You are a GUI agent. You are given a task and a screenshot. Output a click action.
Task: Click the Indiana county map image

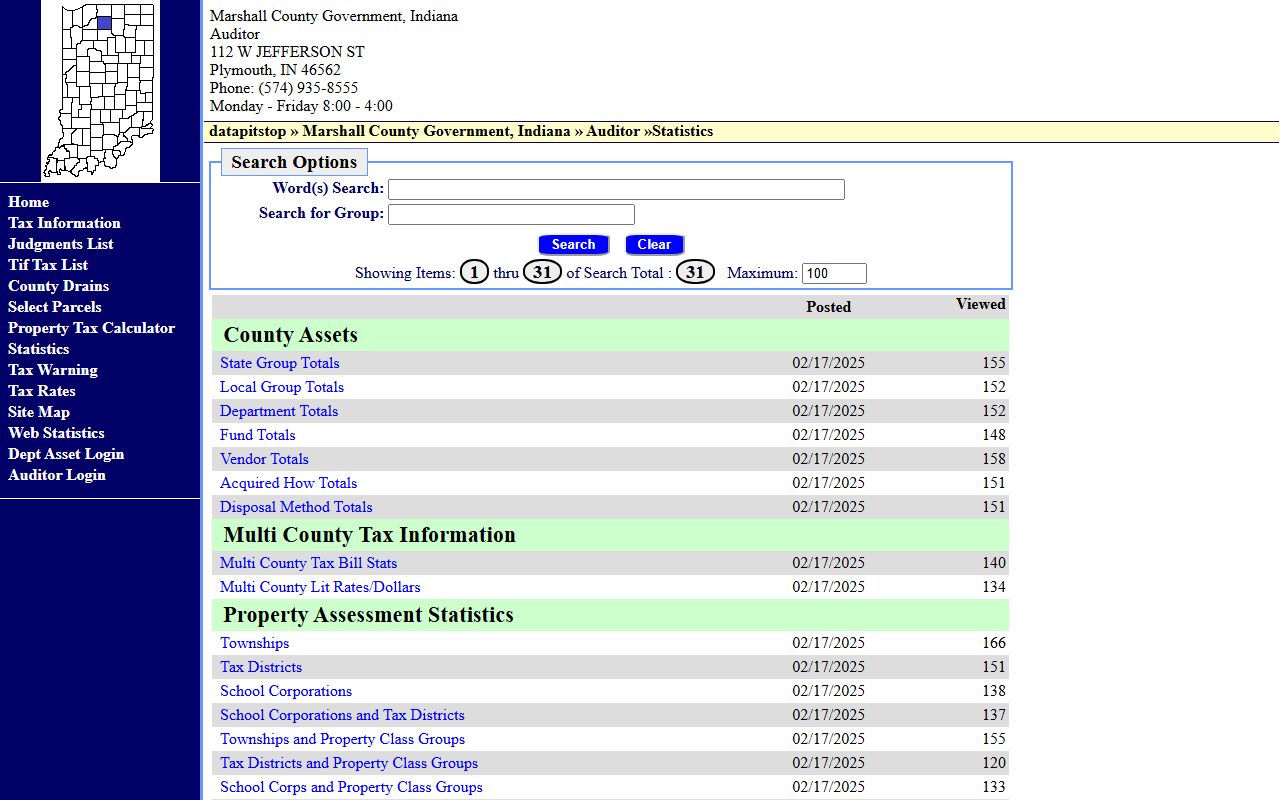100,90
